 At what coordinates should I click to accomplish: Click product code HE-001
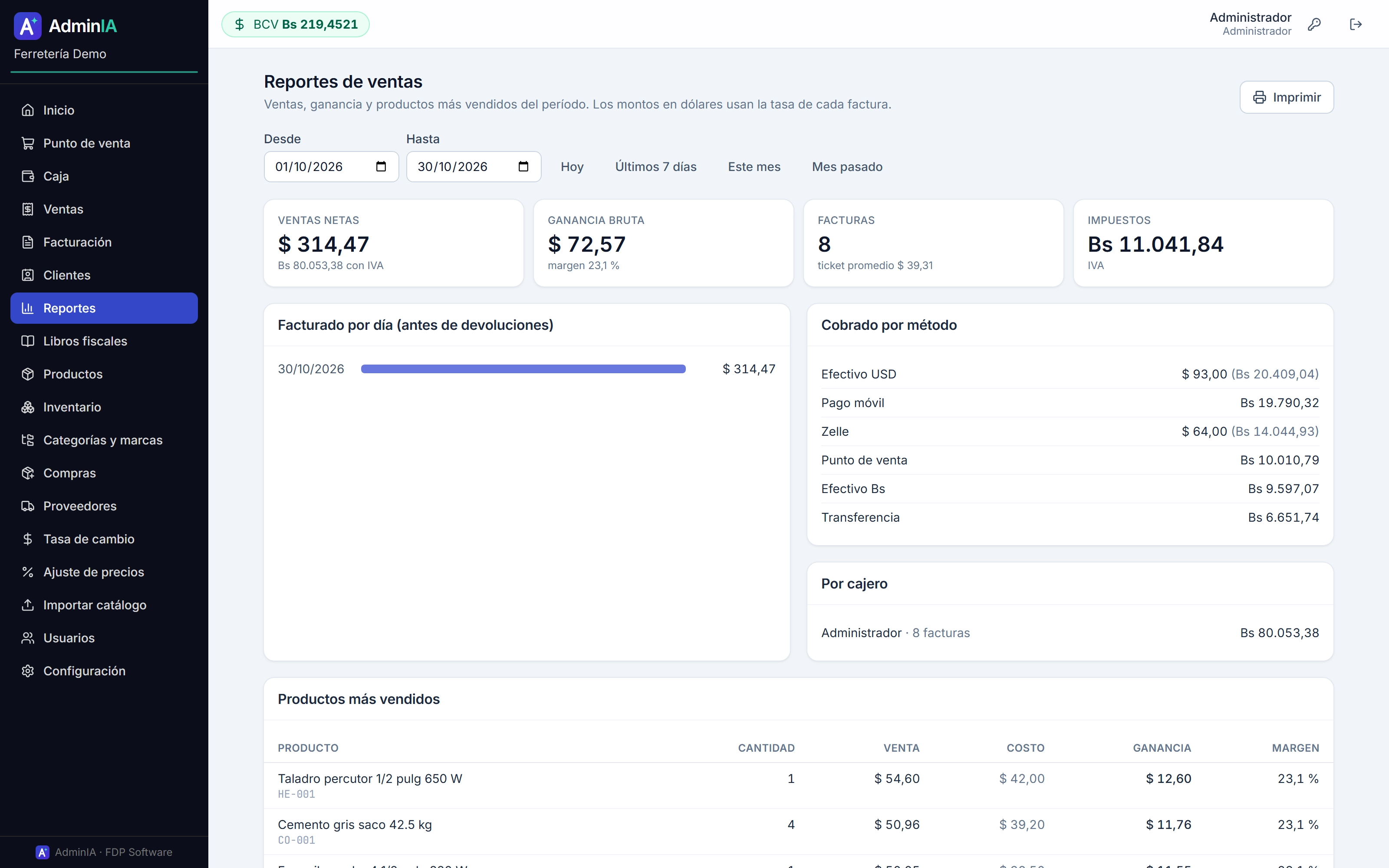[296, 795]
